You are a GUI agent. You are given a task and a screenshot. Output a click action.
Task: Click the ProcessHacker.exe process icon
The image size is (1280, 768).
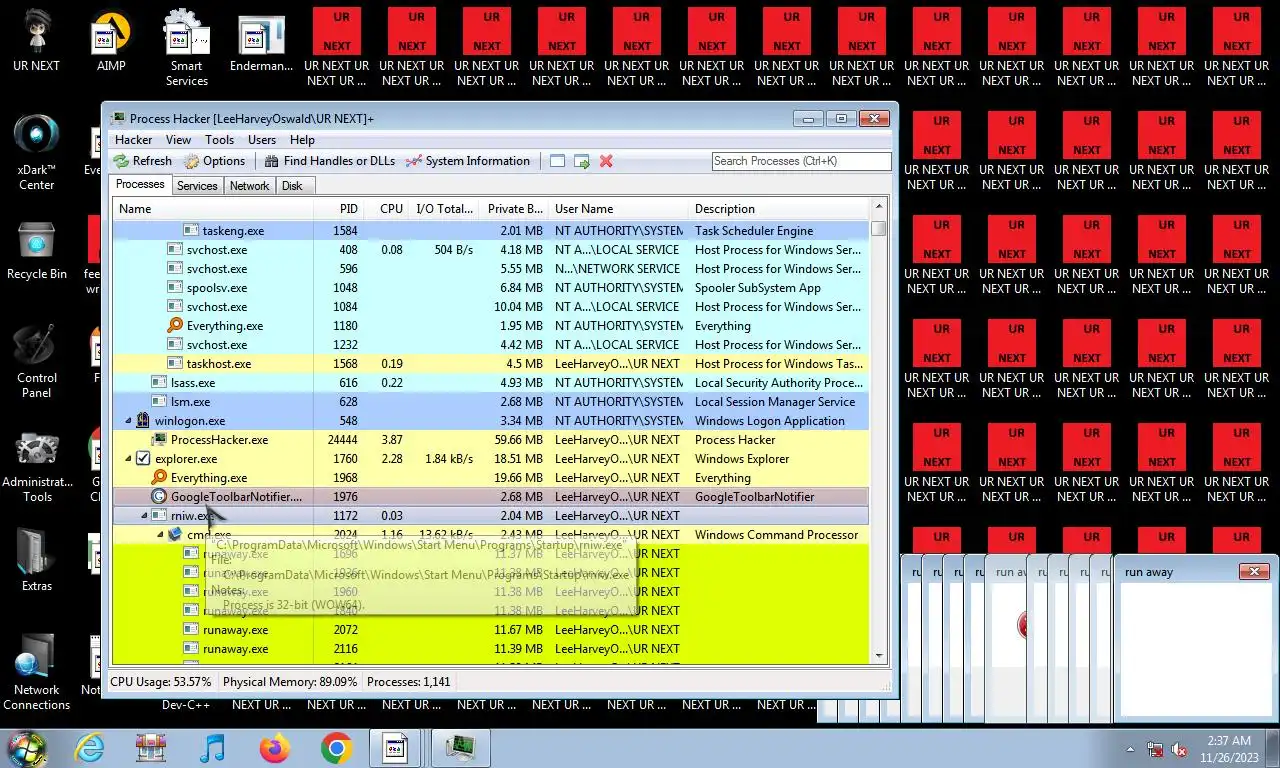pos(159,440)
